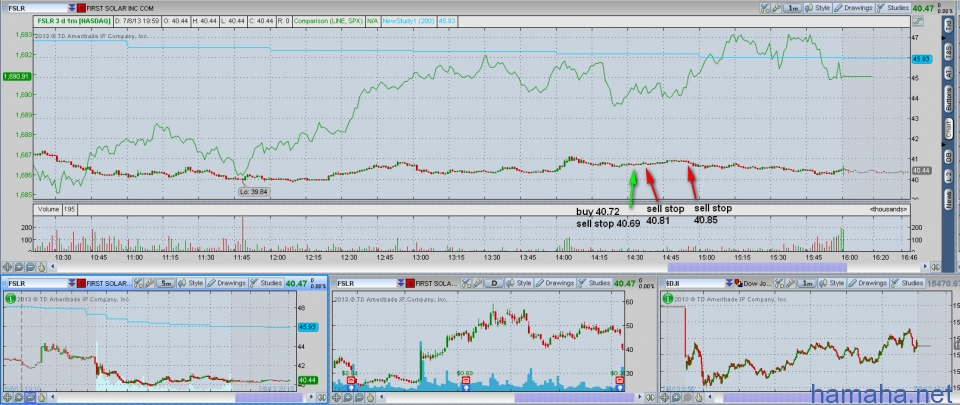Click the crosshair pan icon under main chart
The width and height of the screenshot is (960, 405).
pyautogui.click(x=7, y=267)
